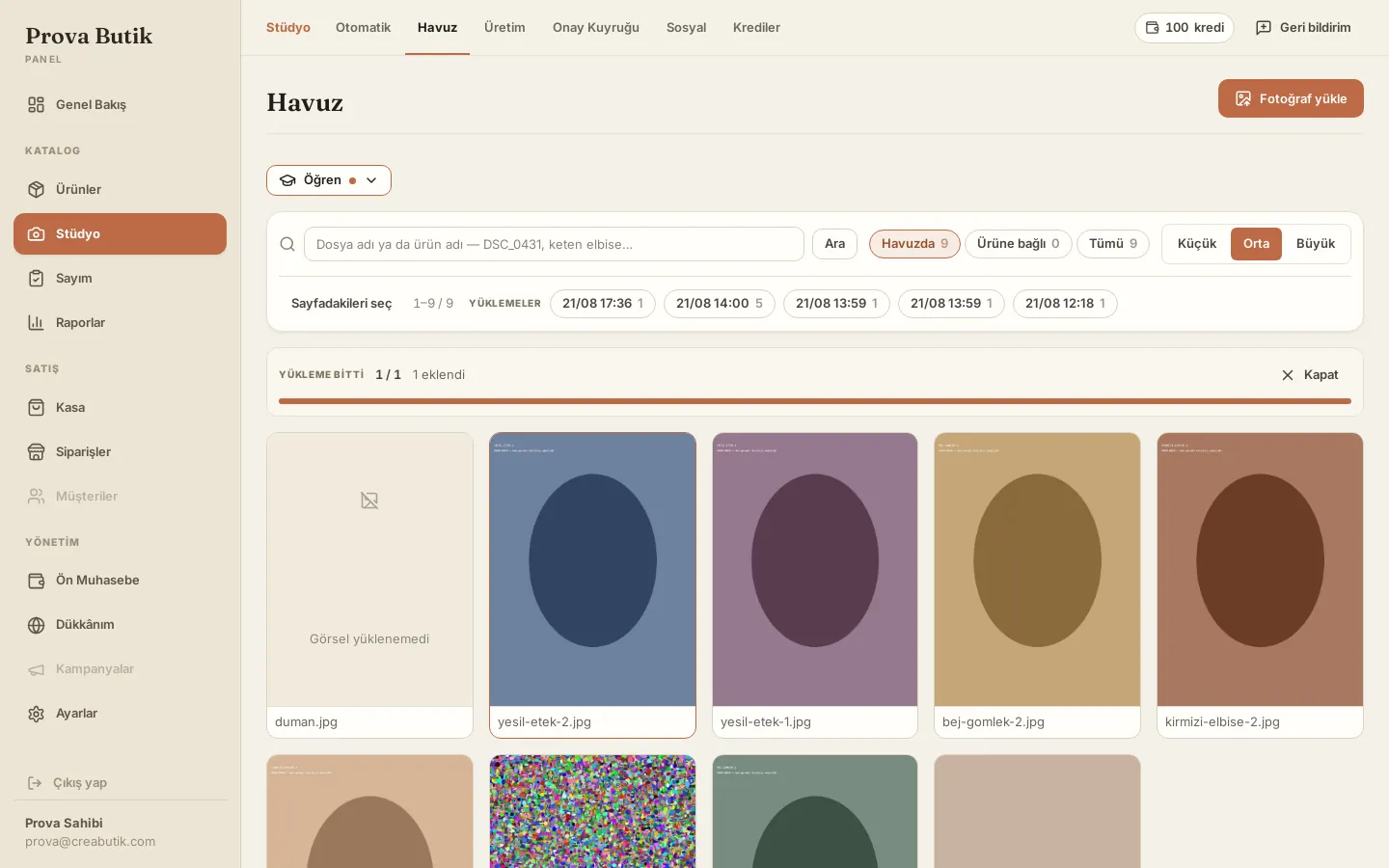
Task: Switch to the Sosyal tab
Action: 686,28
